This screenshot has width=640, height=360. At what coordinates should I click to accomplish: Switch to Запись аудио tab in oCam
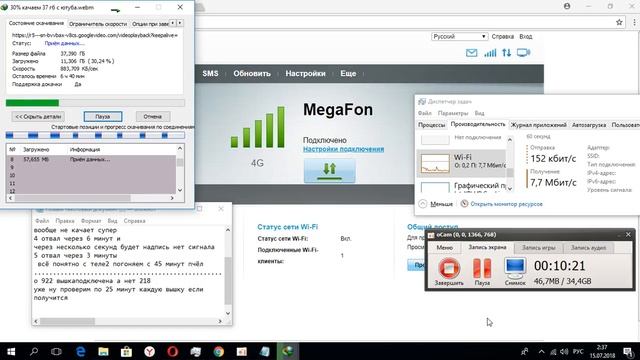[x=588, y=247]
